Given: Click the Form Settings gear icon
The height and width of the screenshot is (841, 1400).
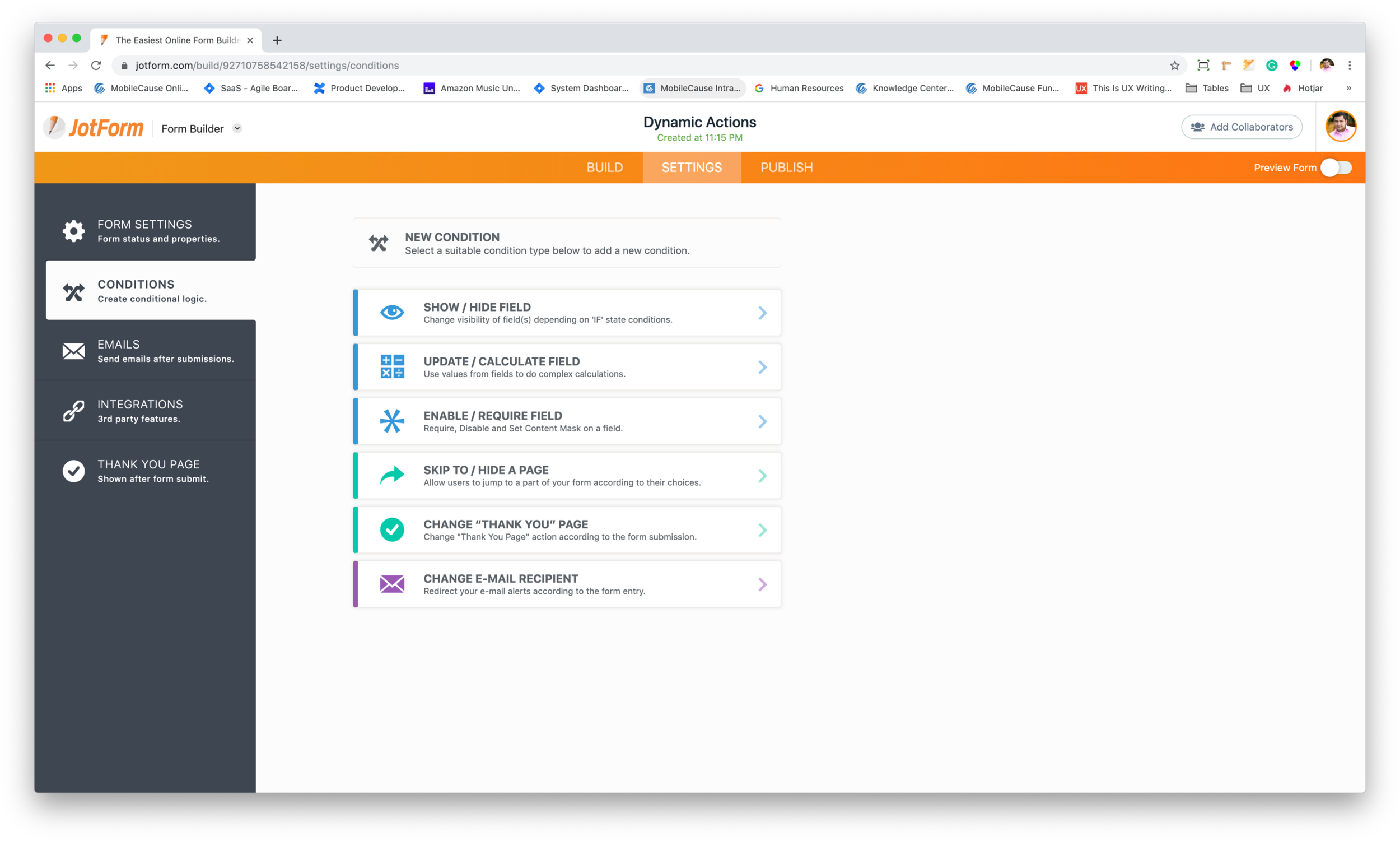Looking at the screenshot, I should [x=73, y=231].
